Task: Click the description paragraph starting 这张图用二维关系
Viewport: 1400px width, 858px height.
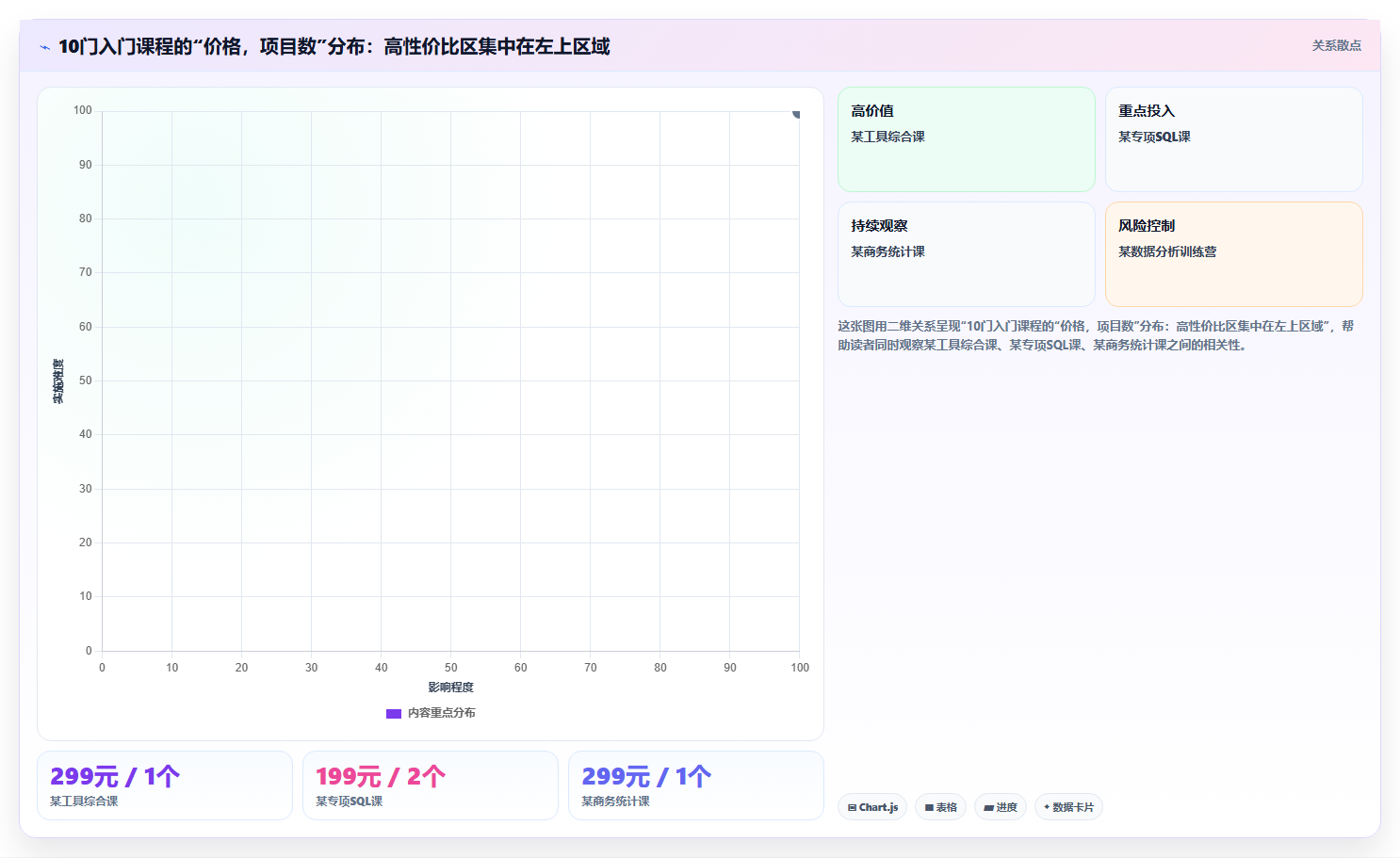Action: (x=1096, y=335)
